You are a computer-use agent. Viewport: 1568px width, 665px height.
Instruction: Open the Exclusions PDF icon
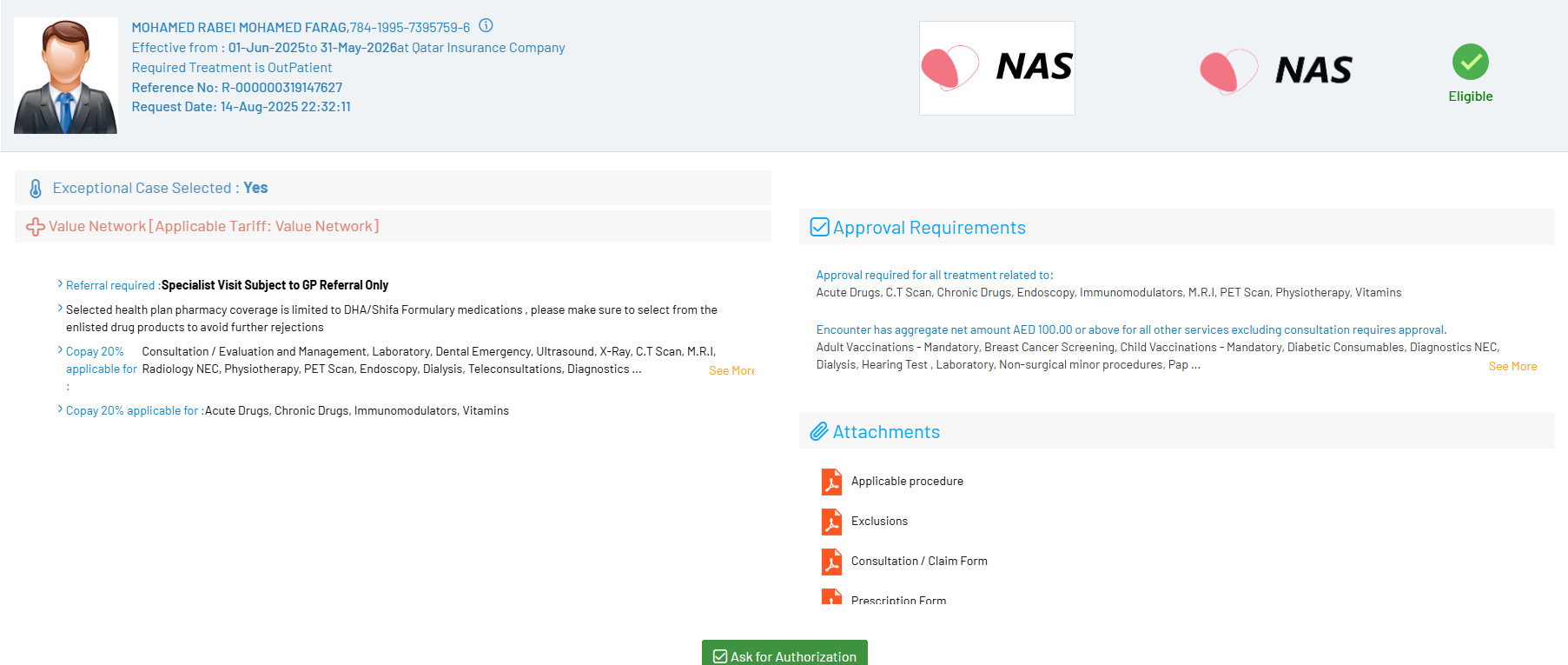831,522
